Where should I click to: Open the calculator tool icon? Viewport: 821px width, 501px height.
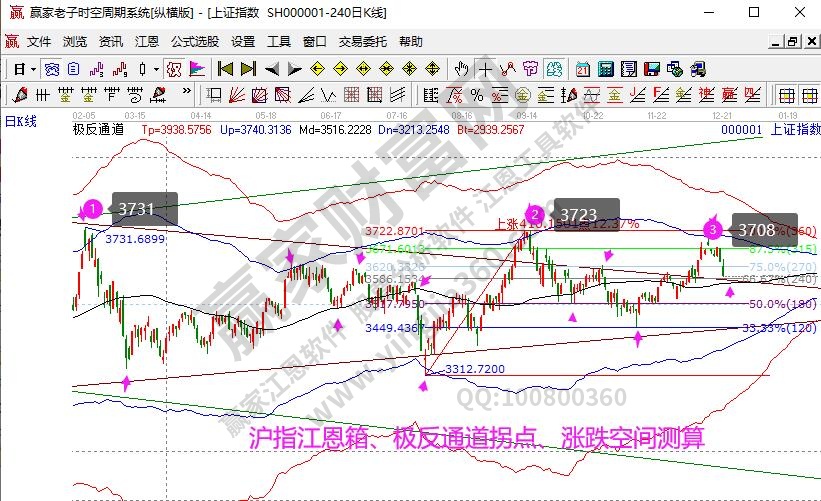pos(605,69)
